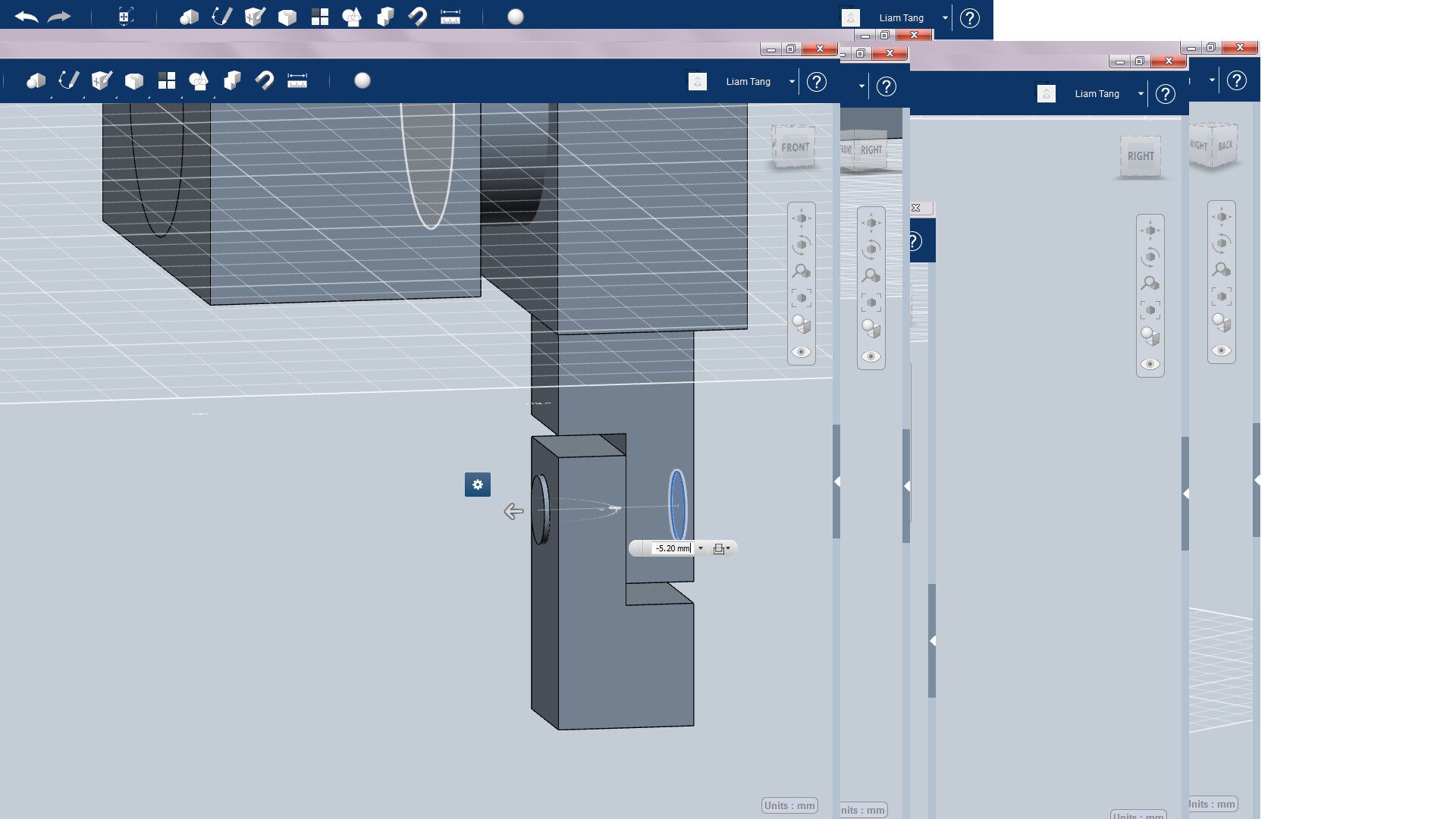The height and width of the screenshot is (819, 1456).
Task: Click Help question mark in second window
Action: coord(886,86)
